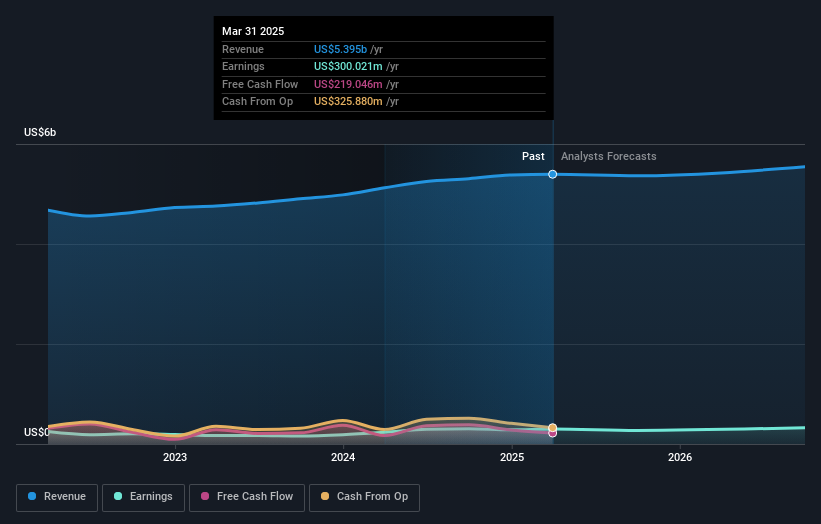This screenshot has width=821, height=524.
Task: Click the Revenue row label in tooltip
Action: tap(243, 49)
